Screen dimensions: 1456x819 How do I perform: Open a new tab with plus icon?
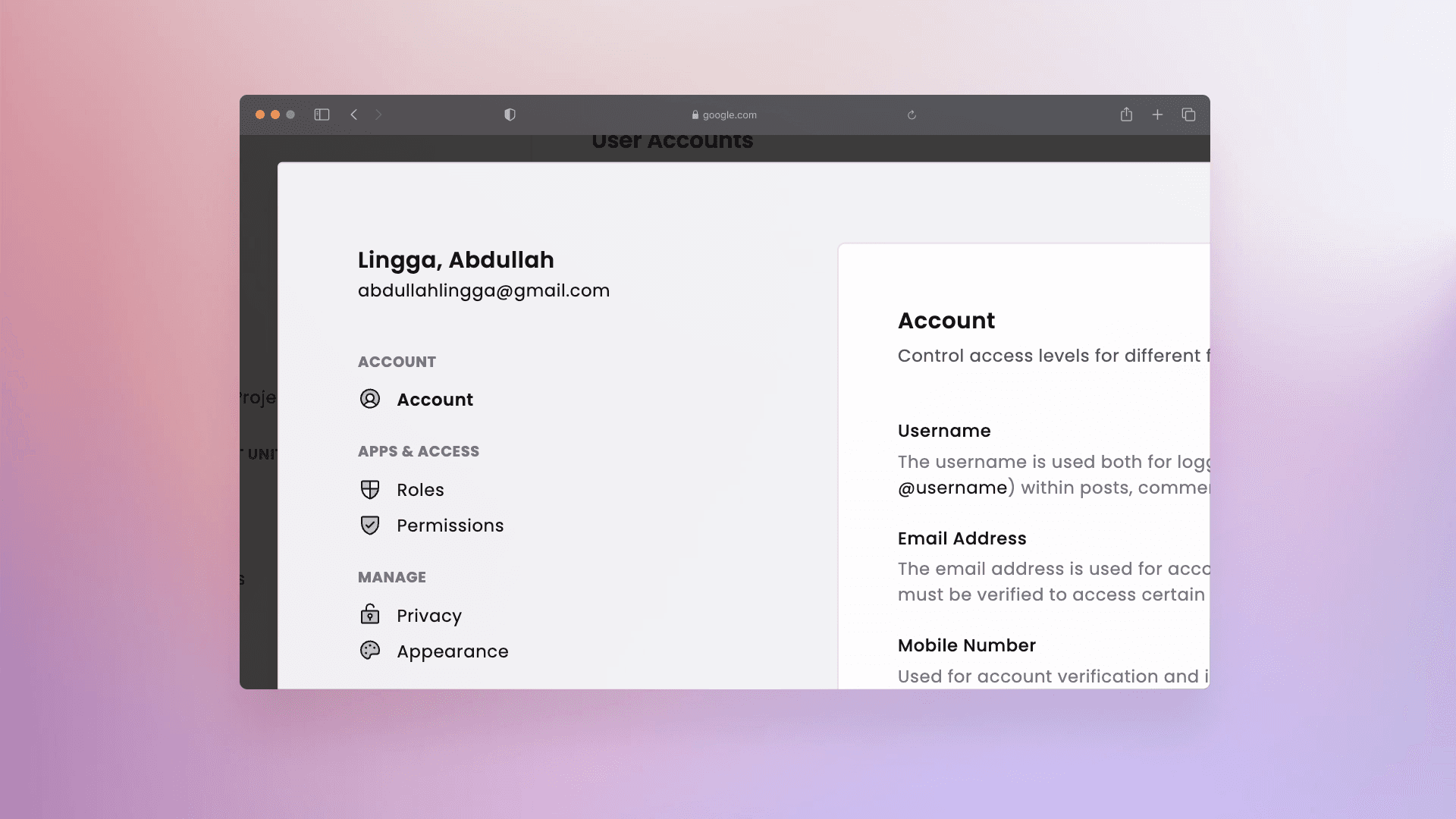[1157, 115]
